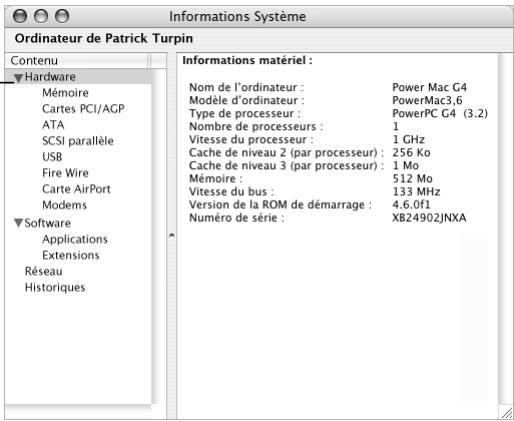Screen dimensions: 514x421
Task: Select the Historiques item
Action: [x=55, y=287]
